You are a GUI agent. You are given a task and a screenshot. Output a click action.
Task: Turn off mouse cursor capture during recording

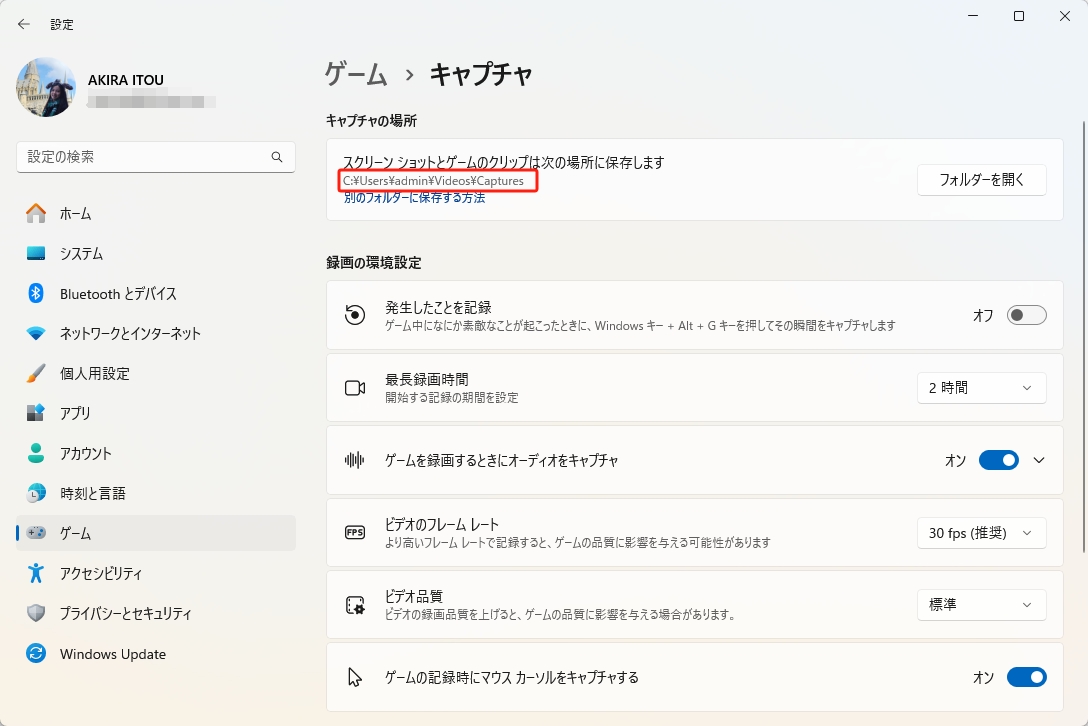(1026, 677)
